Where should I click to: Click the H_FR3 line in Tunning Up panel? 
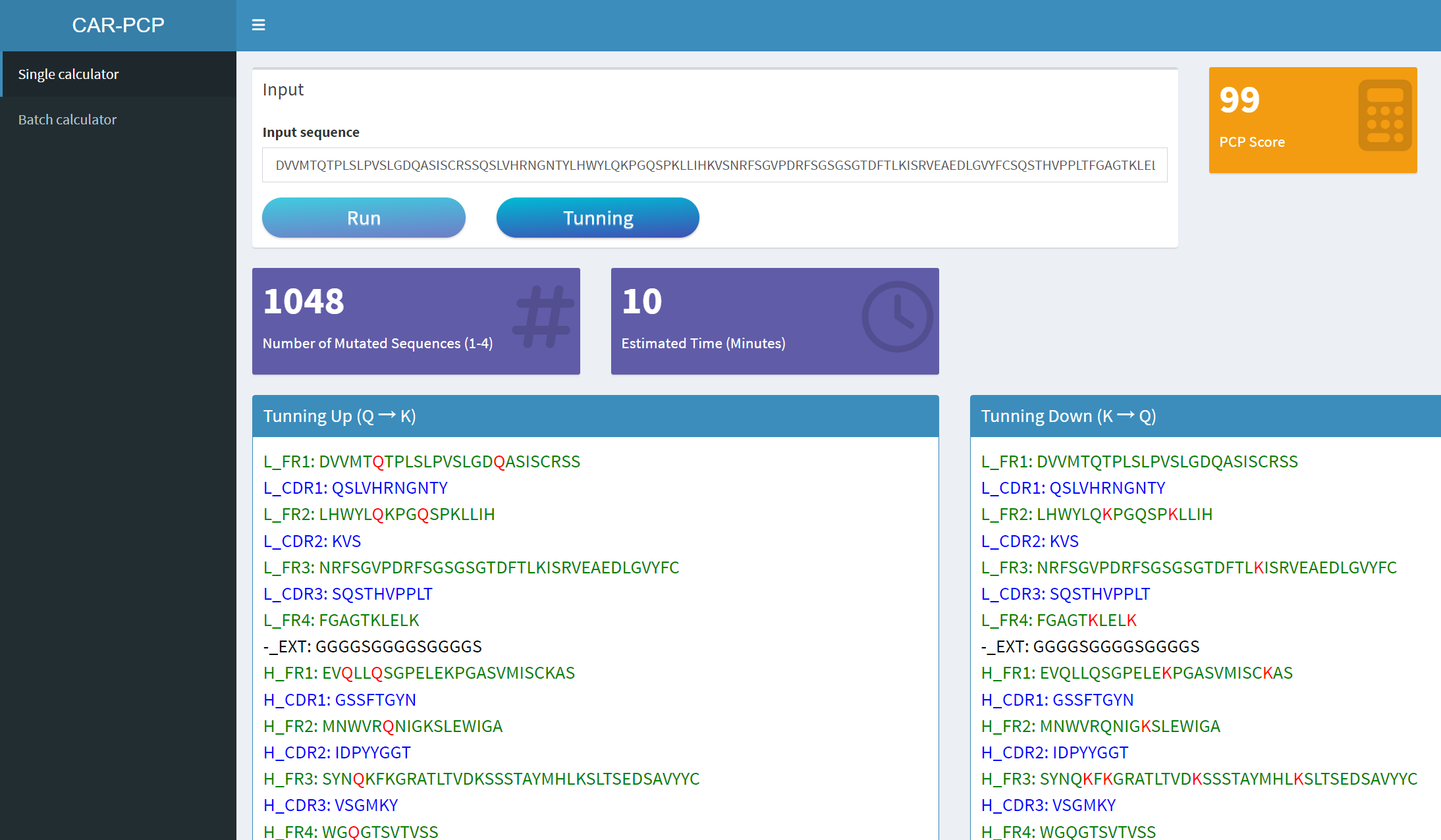(x=481, y=779)
